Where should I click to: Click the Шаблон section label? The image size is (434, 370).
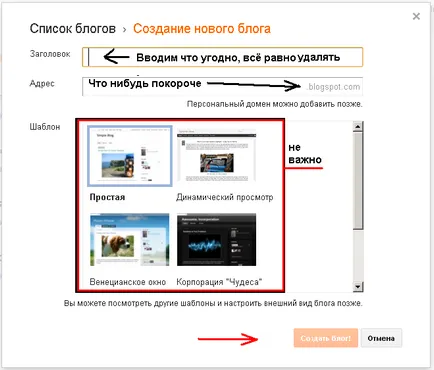click(45, 127)
